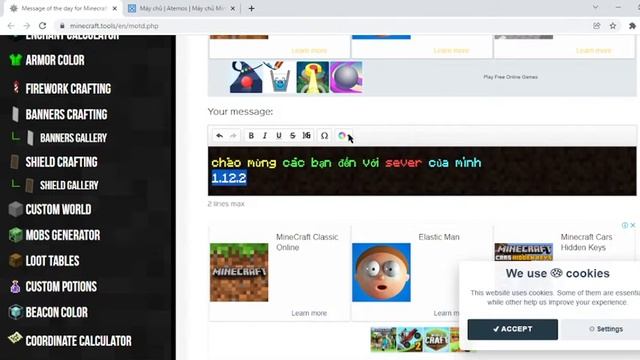
Task: Select the Message of the day browser tab
Action: tap(63, 8)
